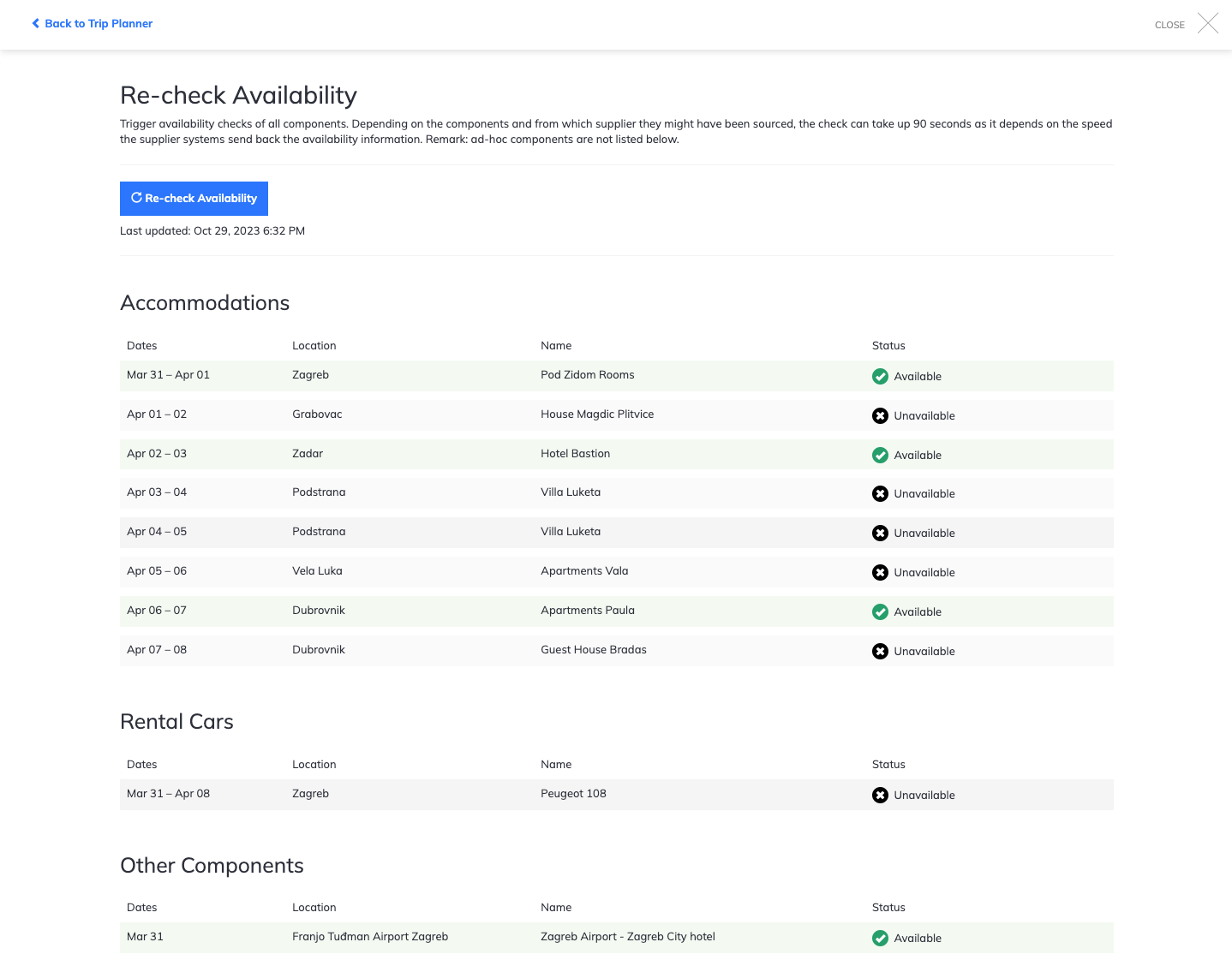Click the Re-check Availability blue button

pyautogui.click(x=194, y=198)
